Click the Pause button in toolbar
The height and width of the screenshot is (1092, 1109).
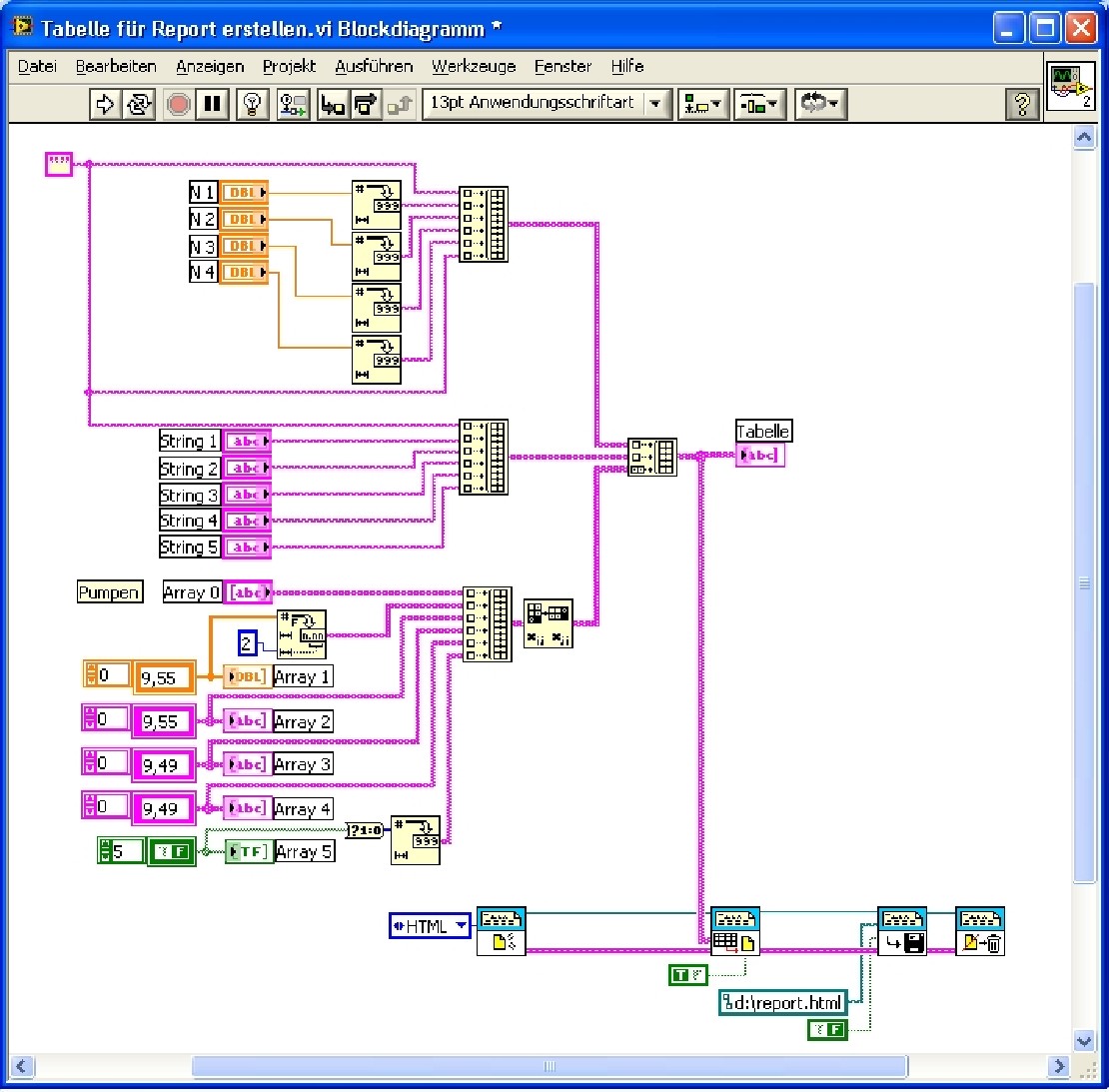tap(212, 104)
